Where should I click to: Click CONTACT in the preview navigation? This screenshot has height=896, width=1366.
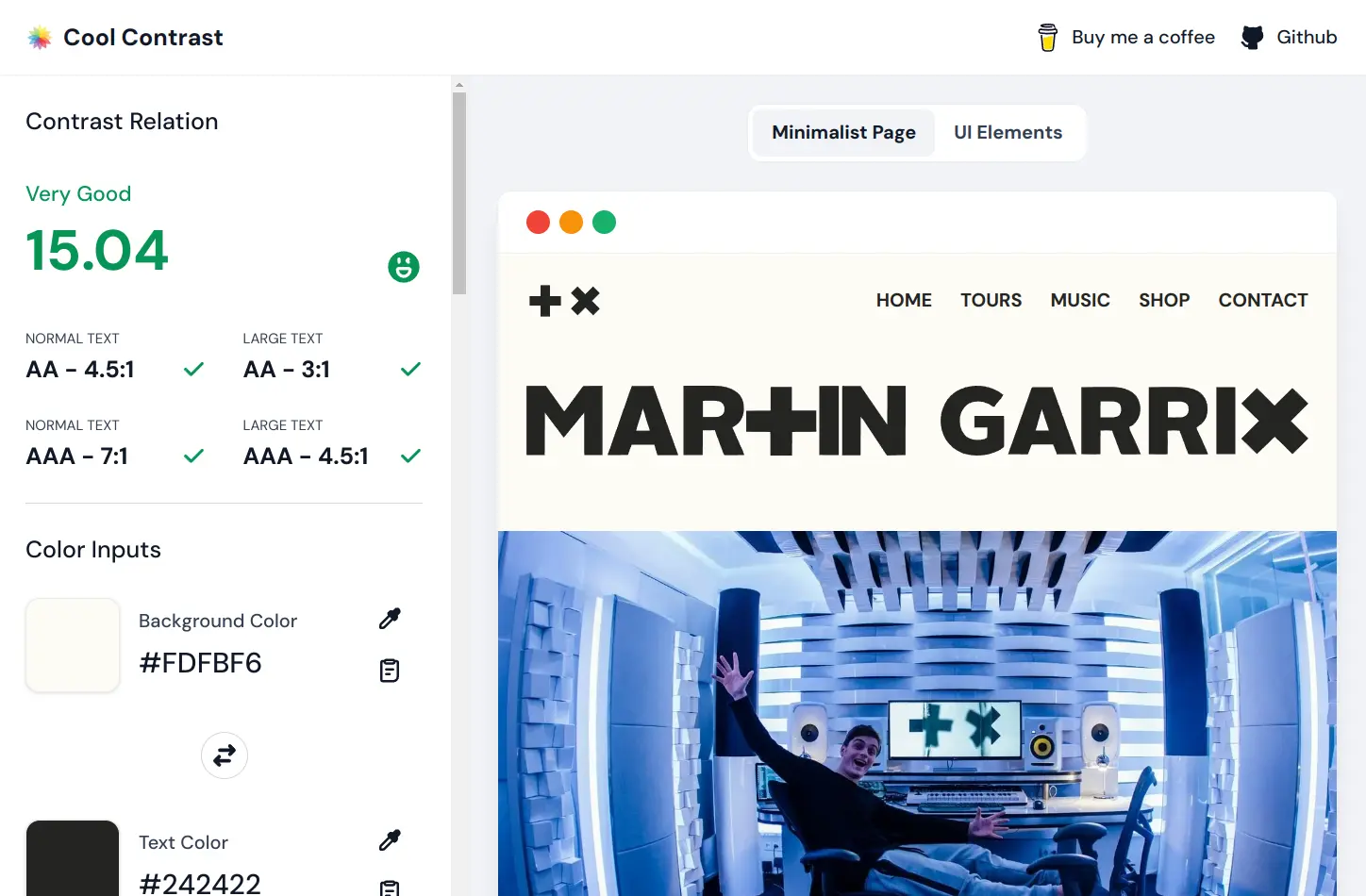1263,300
